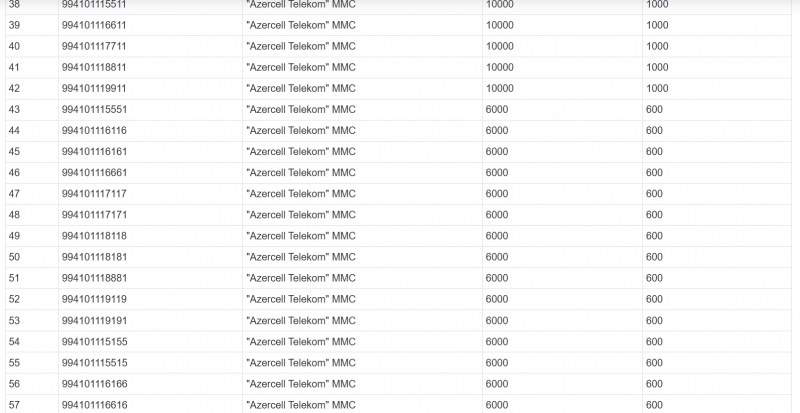Click row index 57
The width and height of the screenshot is (800, 413).
click(x=14, y=405)
